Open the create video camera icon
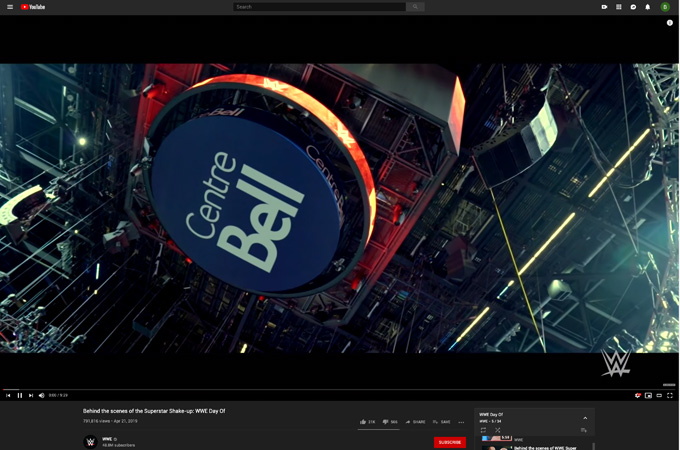The width and height of the screenshot is (680, 450). click(604, 7)
